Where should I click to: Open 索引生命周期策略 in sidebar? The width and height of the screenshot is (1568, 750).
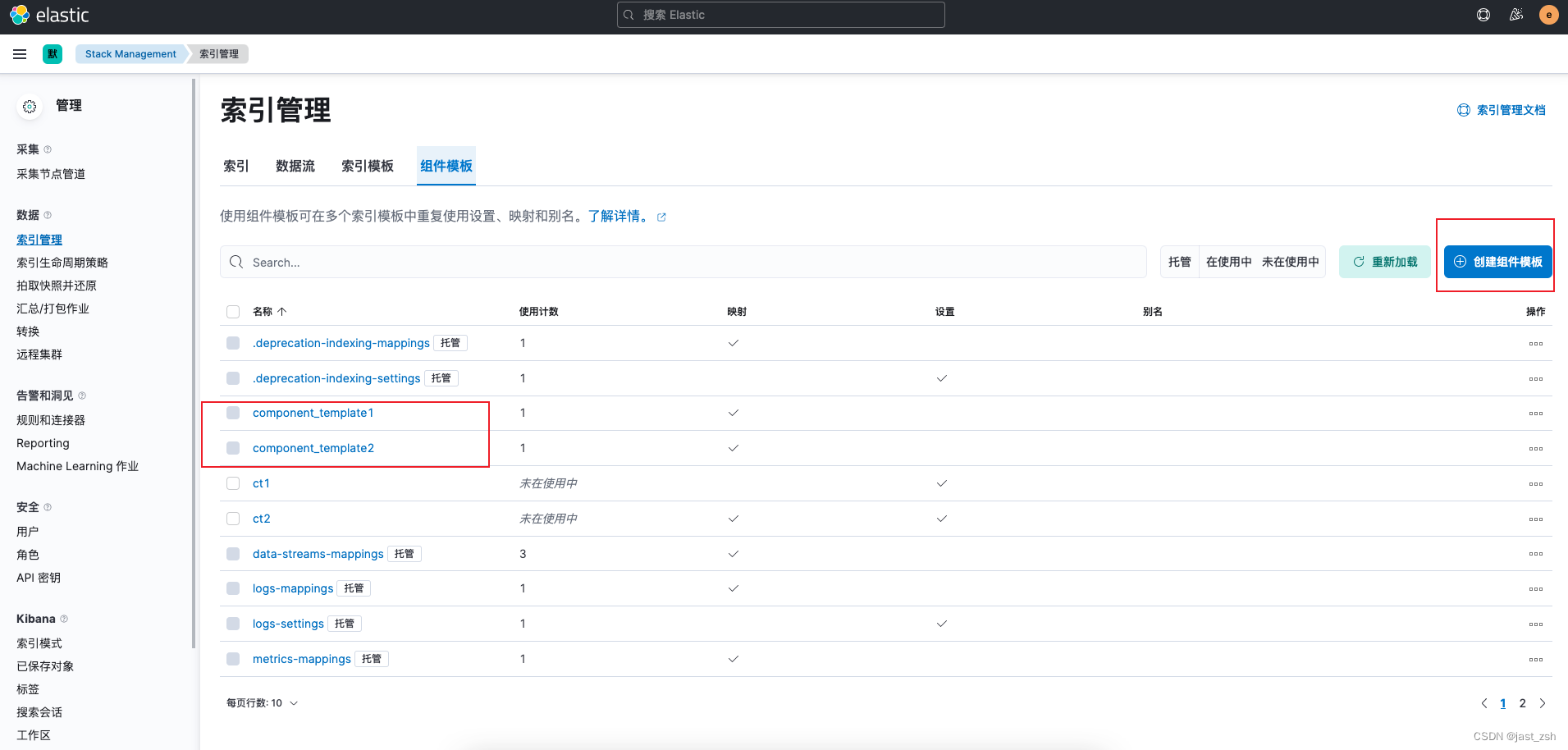(x=62, y=263)
